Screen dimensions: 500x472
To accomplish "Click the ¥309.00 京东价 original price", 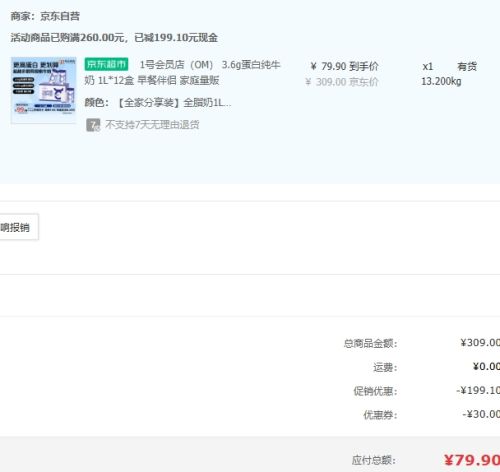I will (342, 82).
